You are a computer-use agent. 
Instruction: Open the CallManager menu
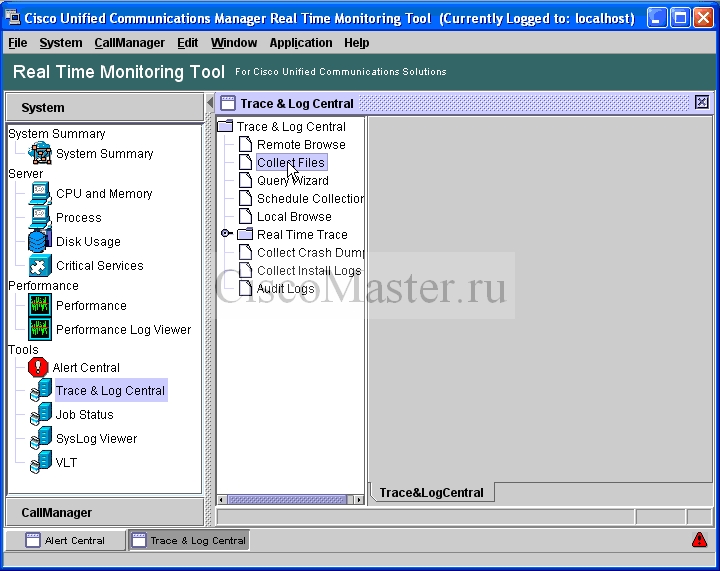[x=129, y=43]
